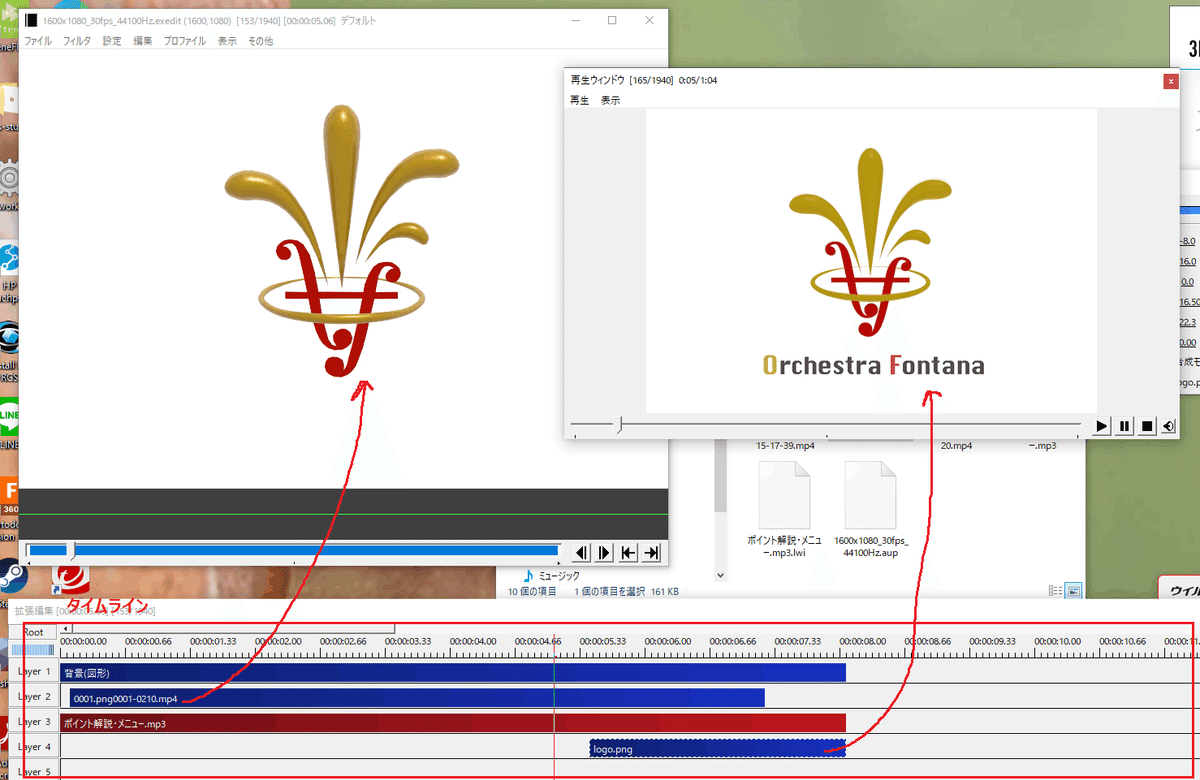This screenshot has height=780, width=1200.
Task: Step forward one frame in AviUtl
Action: [x=604, y=552]
